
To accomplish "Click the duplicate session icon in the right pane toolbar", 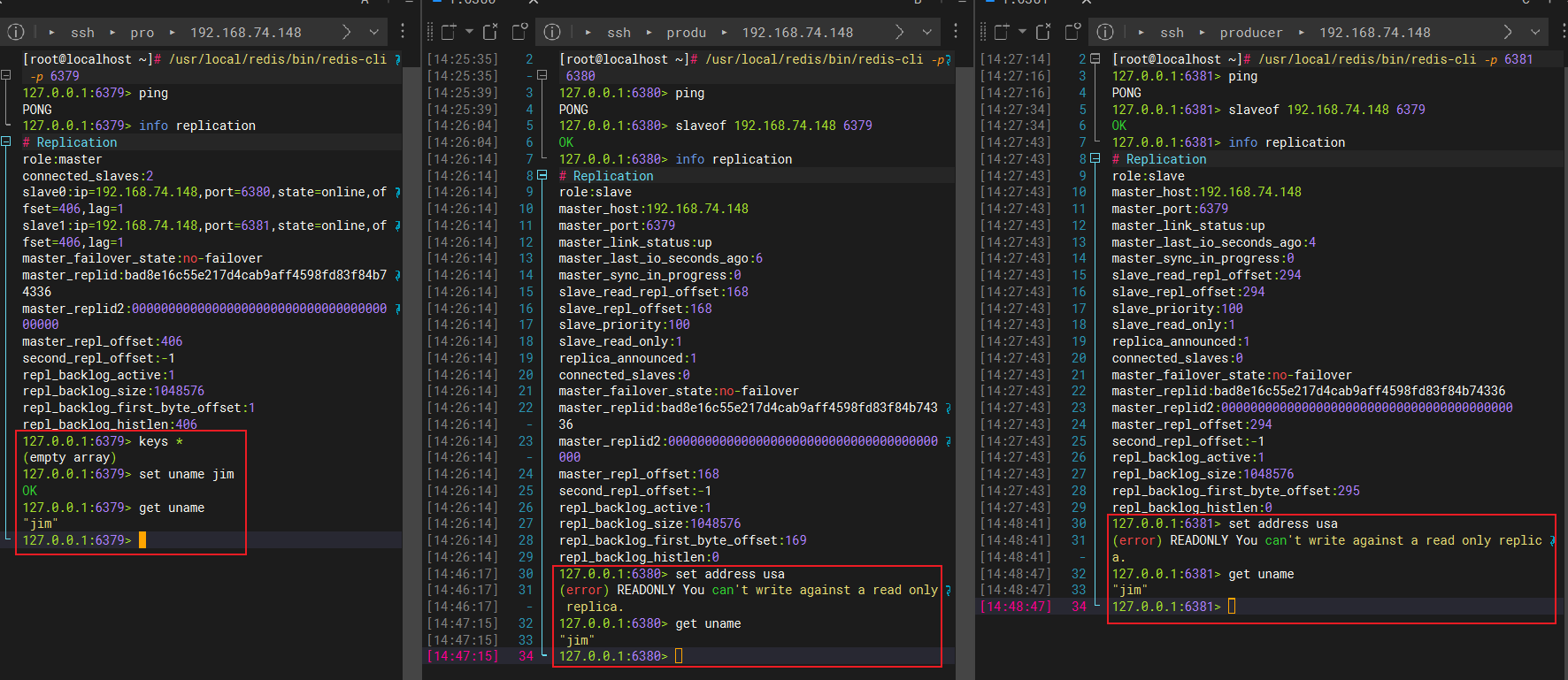I will [x=1073, y=32].
